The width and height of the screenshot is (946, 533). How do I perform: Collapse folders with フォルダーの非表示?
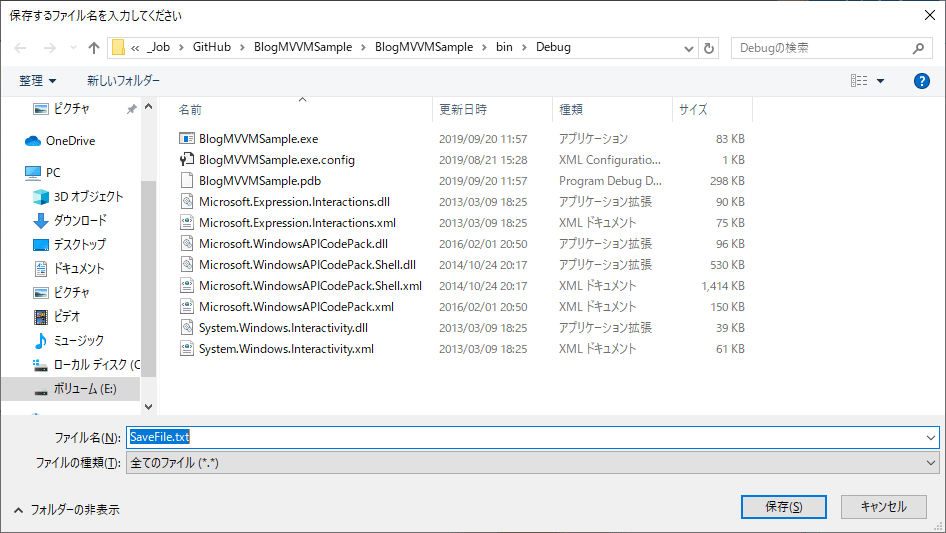click(66, 510)
